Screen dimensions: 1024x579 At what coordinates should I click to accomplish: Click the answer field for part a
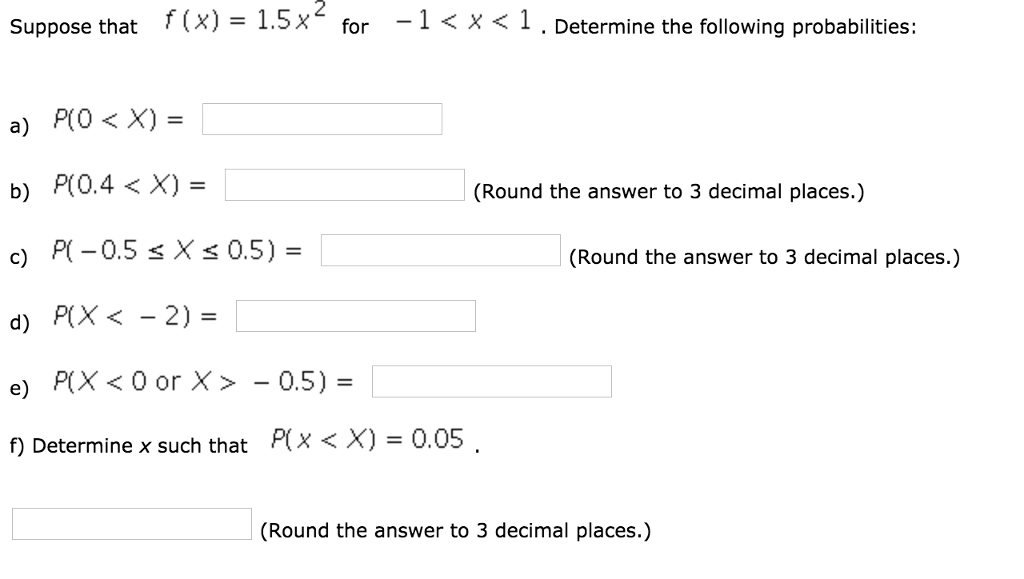(x=321, y=118)
